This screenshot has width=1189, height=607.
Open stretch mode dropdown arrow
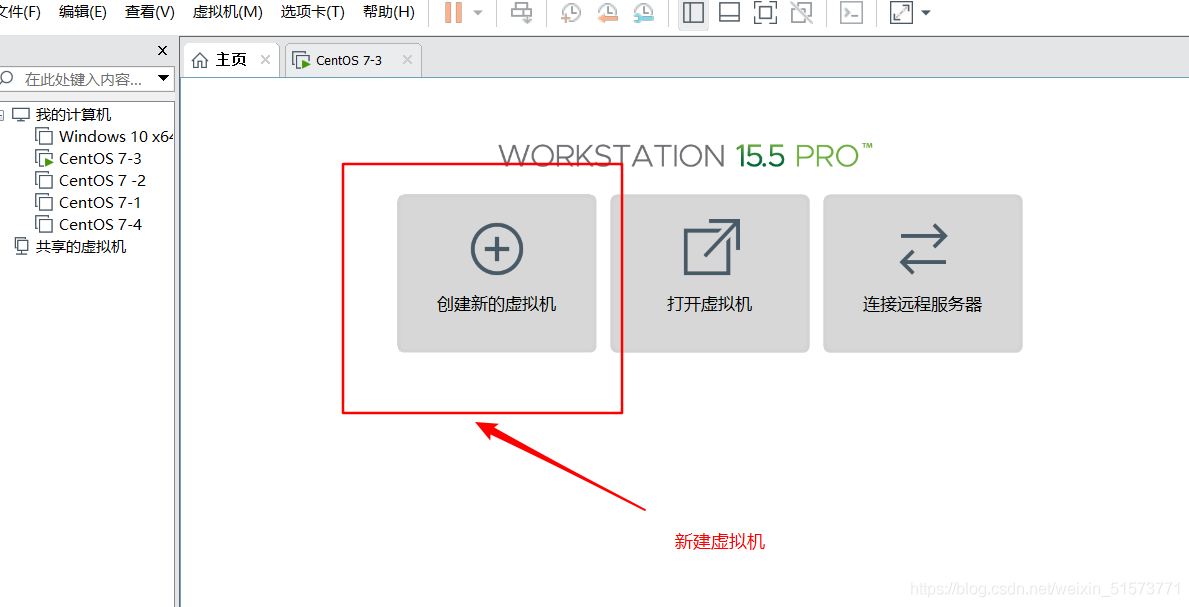(x=925, y=13)
